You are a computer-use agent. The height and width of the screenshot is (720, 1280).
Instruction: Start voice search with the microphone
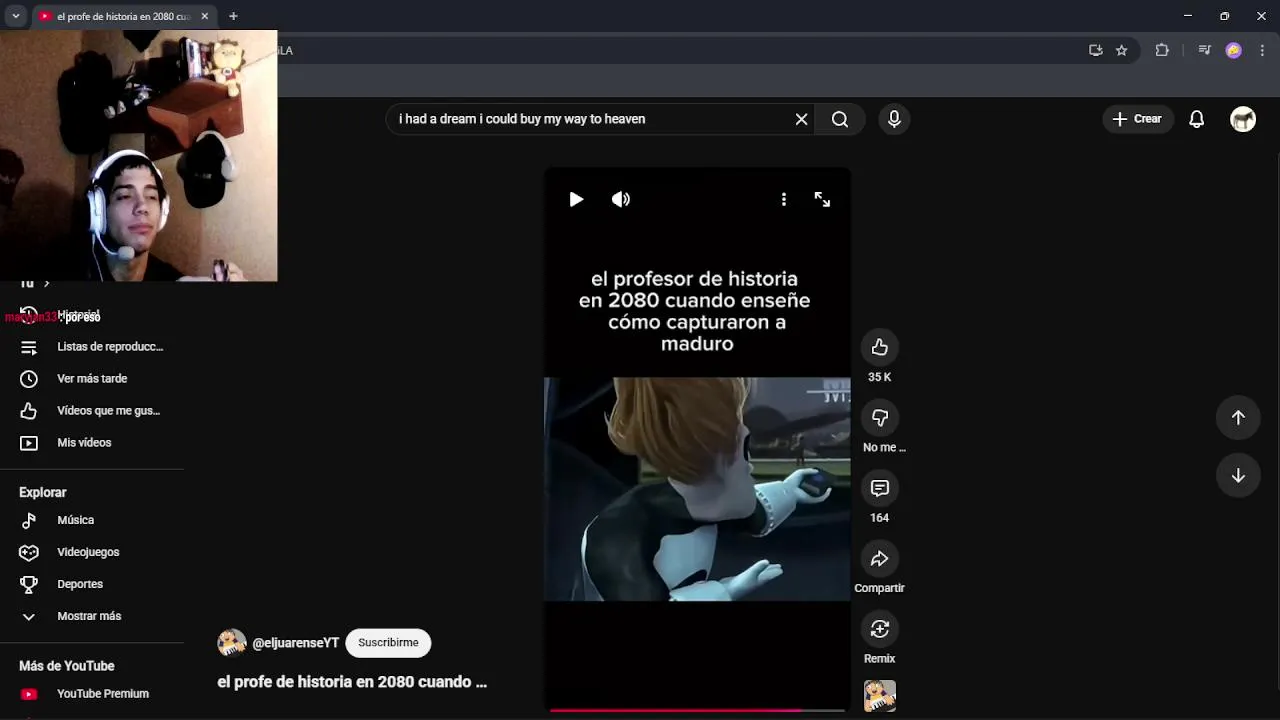(894, 119)
